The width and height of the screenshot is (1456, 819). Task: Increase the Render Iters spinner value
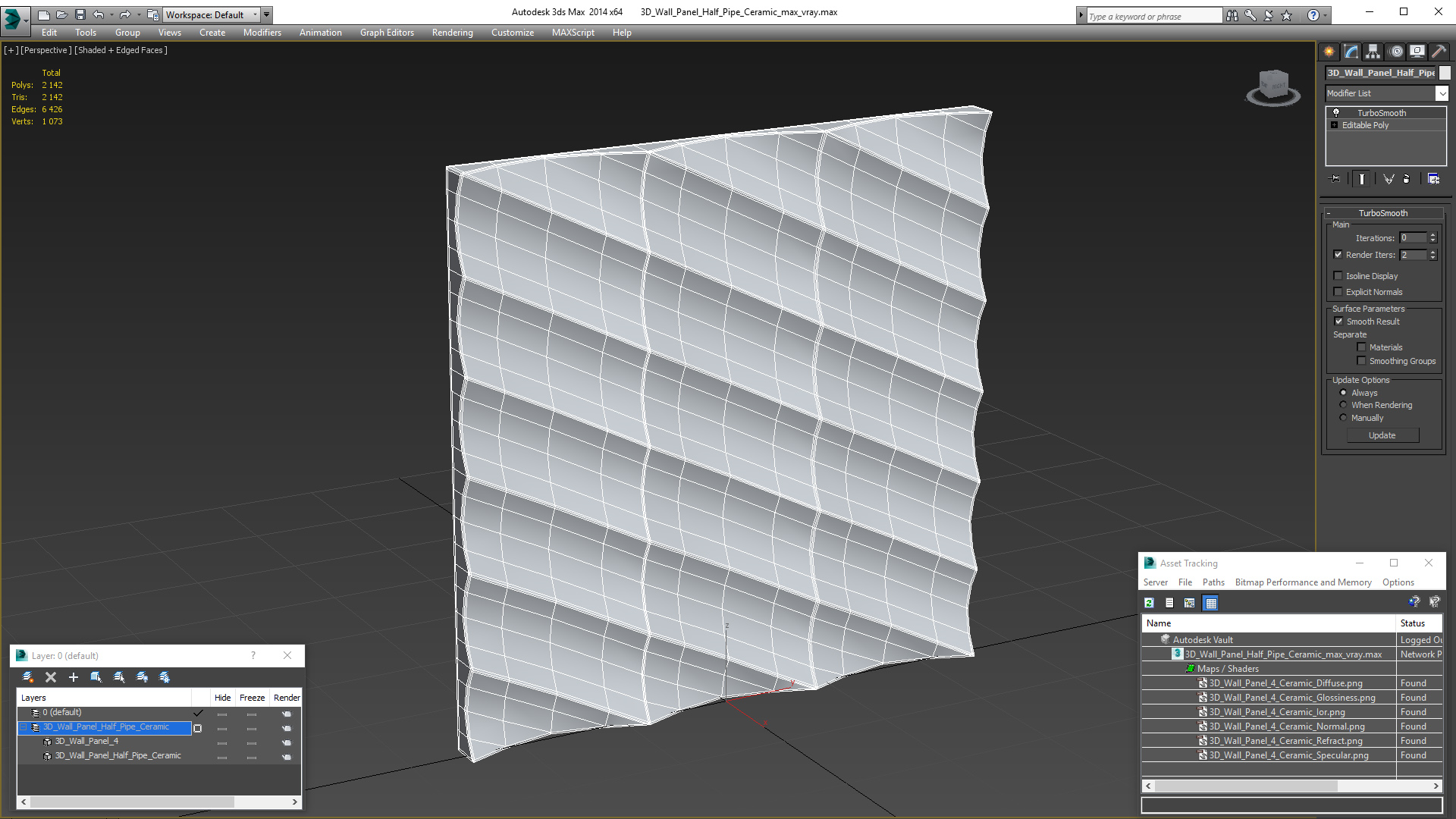click(1432, 252)
